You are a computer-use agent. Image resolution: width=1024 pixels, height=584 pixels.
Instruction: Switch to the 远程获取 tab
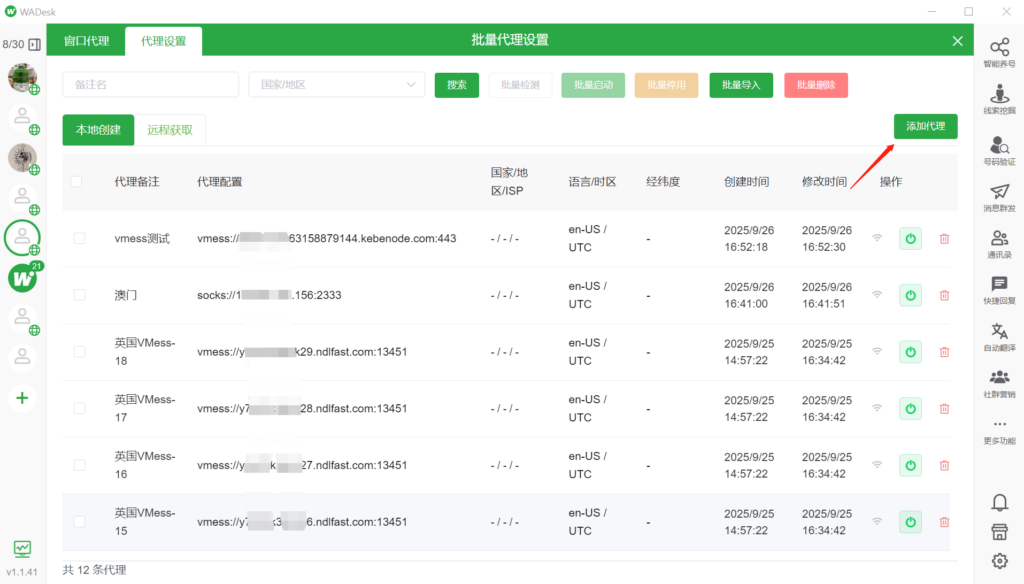(170, 130)
